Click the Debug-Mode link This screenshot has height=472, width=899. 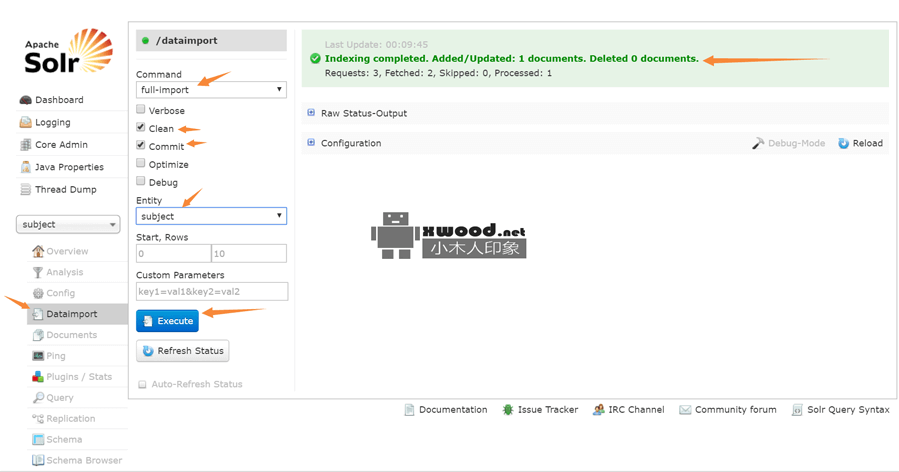tap(796, 143)
